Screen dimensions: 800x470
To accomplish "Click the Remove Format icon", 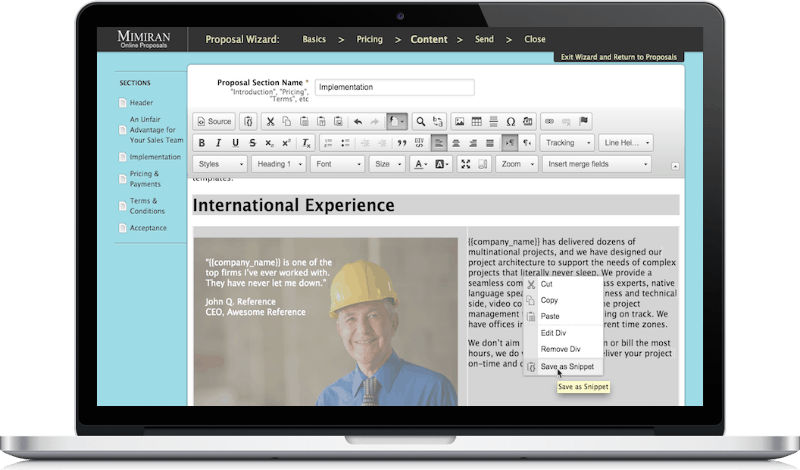I will (306, 143).
